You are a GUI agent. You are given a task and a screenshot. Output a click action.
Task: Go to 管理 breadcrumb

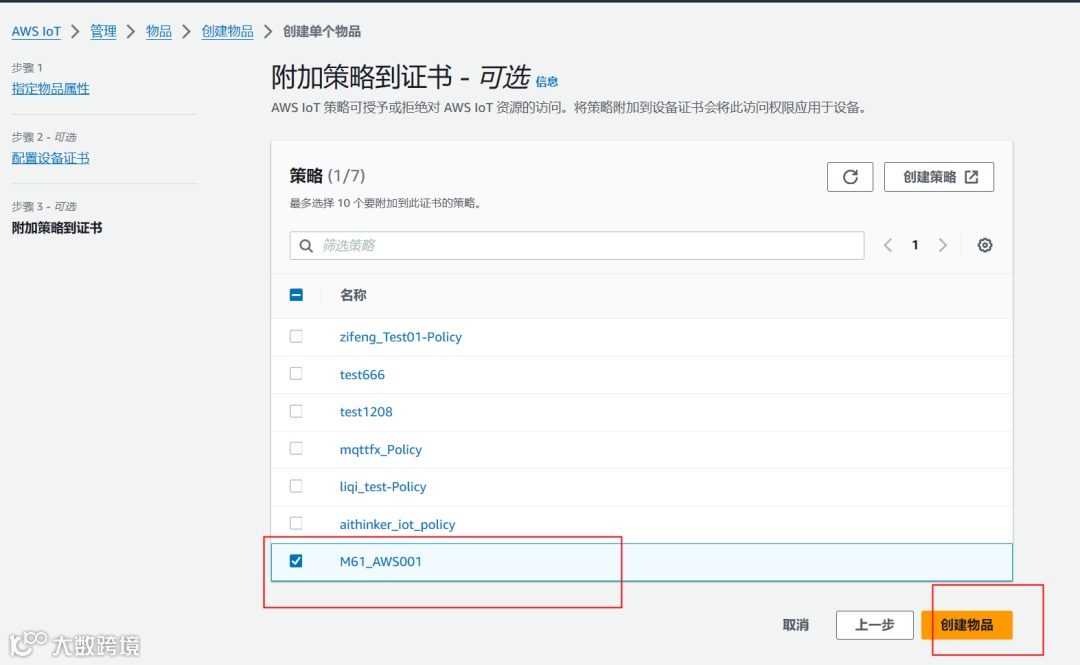(103, 32)
